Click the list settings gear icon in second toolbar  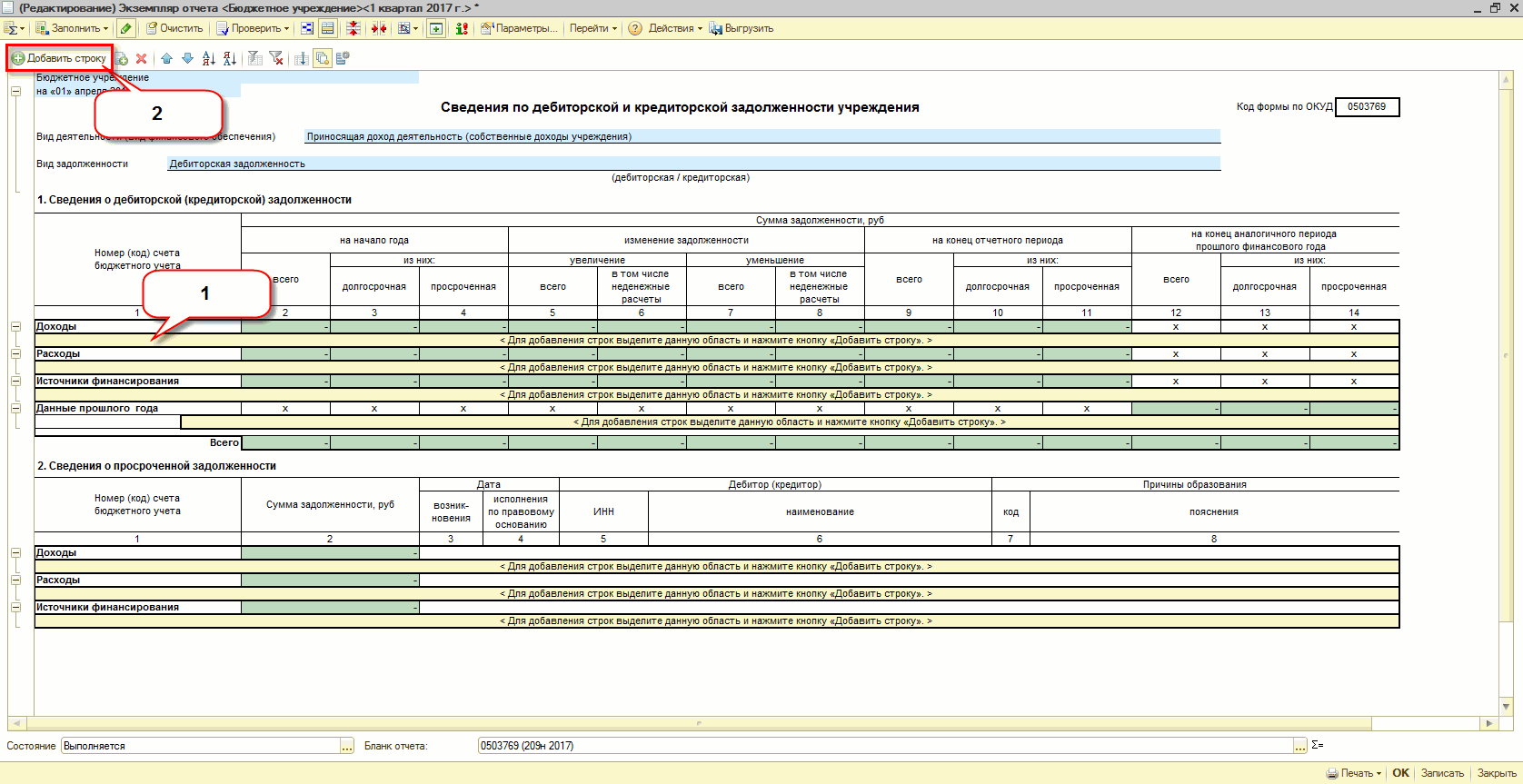(x=343, y=58)
